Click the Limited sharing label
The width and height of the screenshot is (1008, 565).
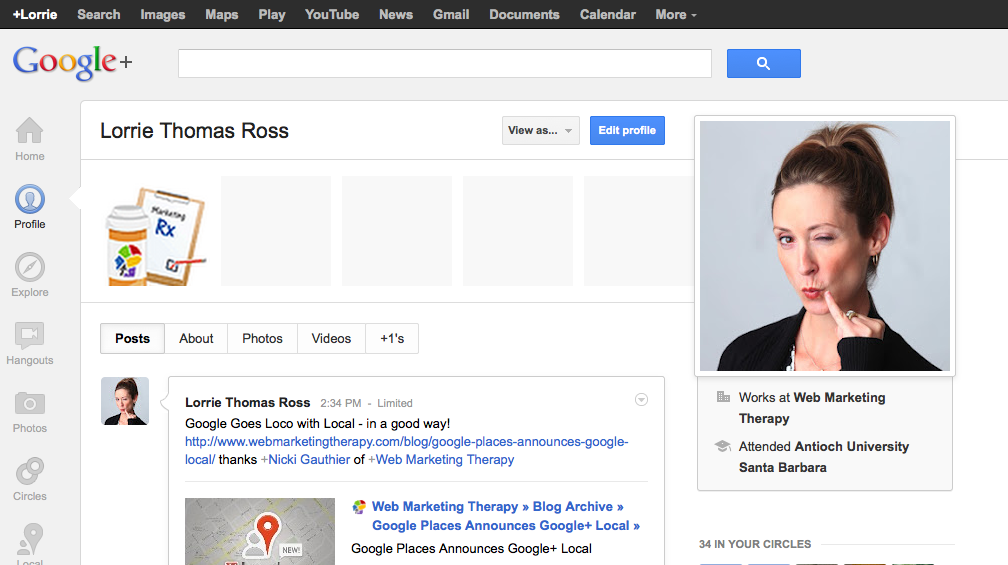pyautogui.click(x=395, y=403)
